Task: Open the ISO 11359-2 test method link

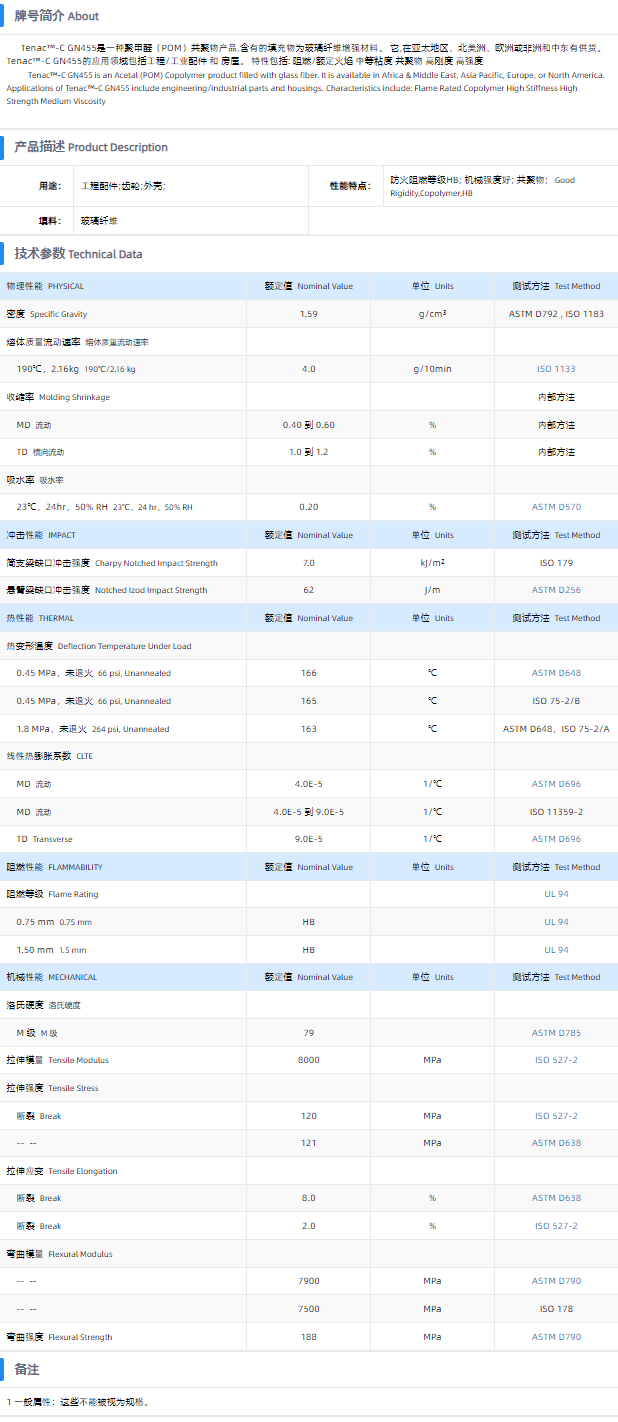Action: [x=556, y=812]
